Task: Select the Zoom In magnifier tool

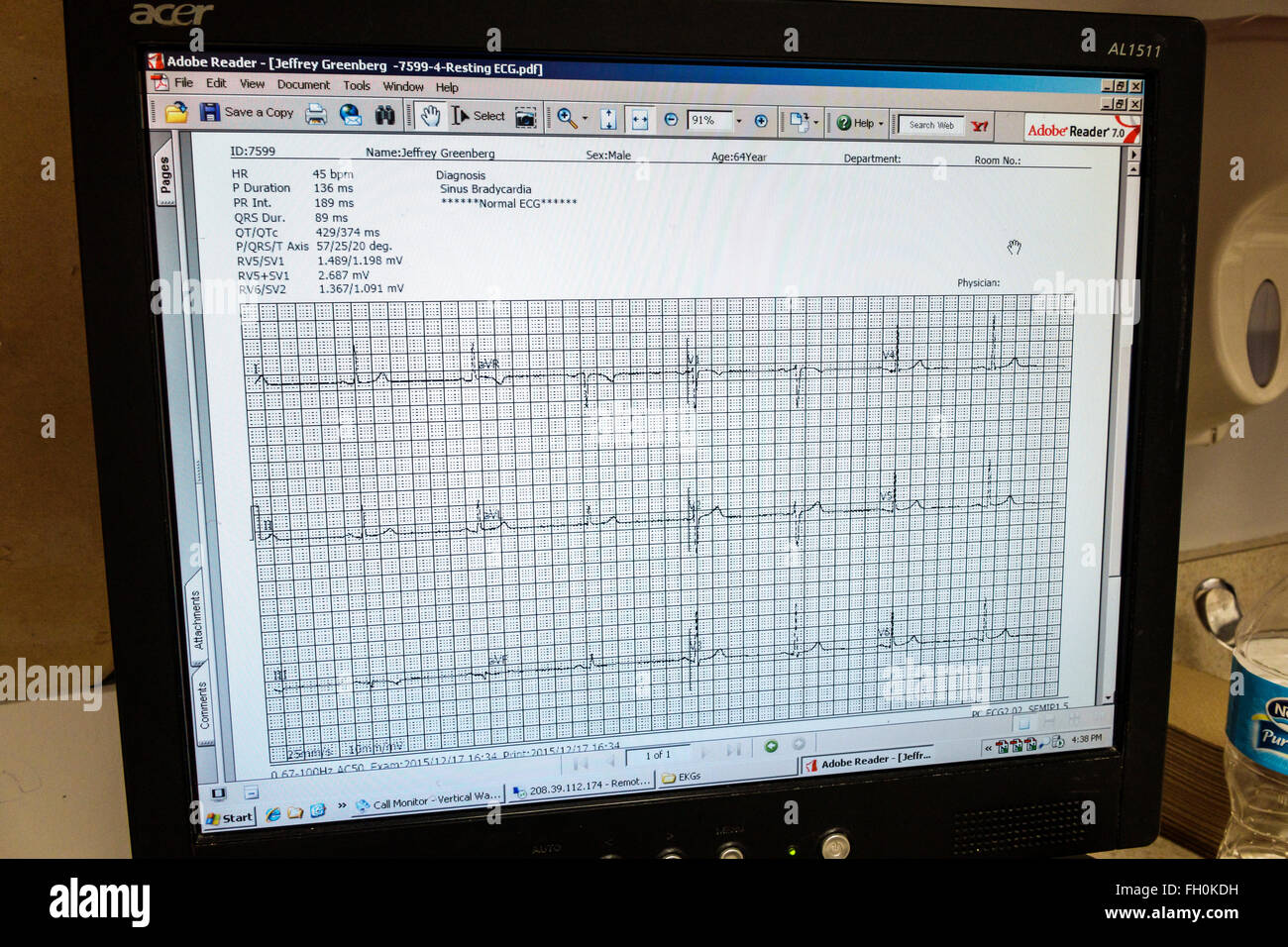Action: click(566, 118)
